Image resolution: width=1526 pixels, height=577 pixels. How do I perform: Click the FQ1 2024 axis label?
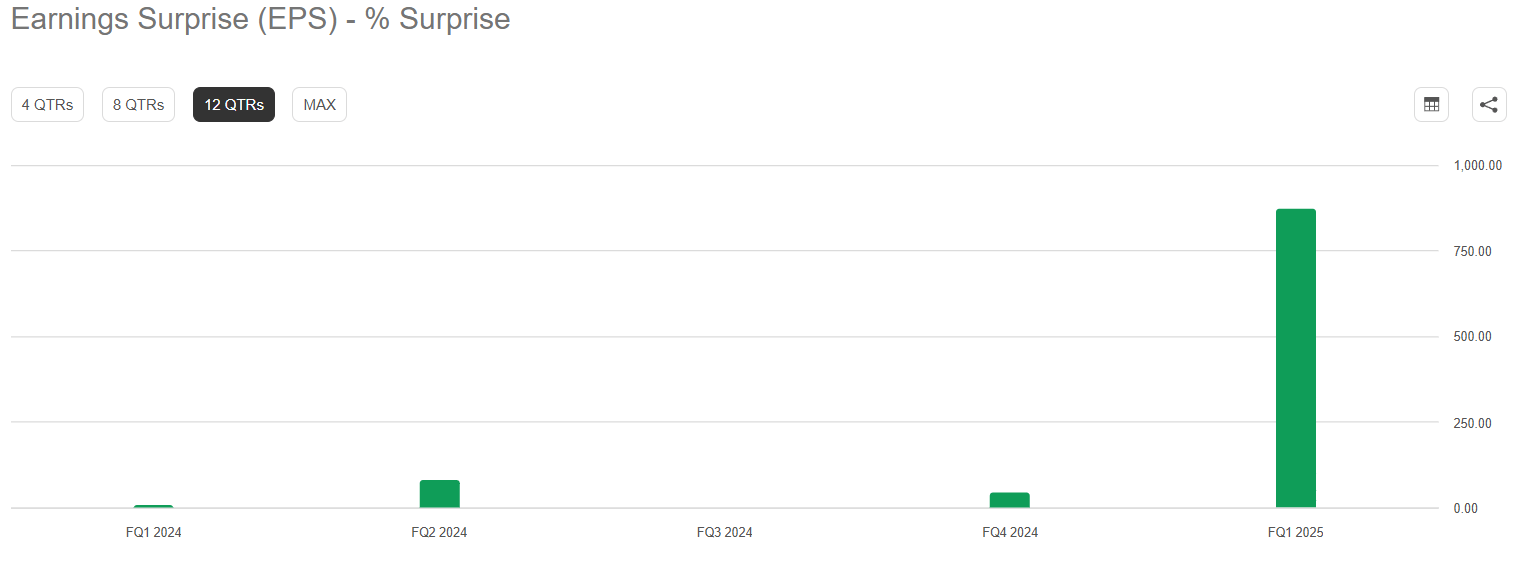tap(154, 533)
